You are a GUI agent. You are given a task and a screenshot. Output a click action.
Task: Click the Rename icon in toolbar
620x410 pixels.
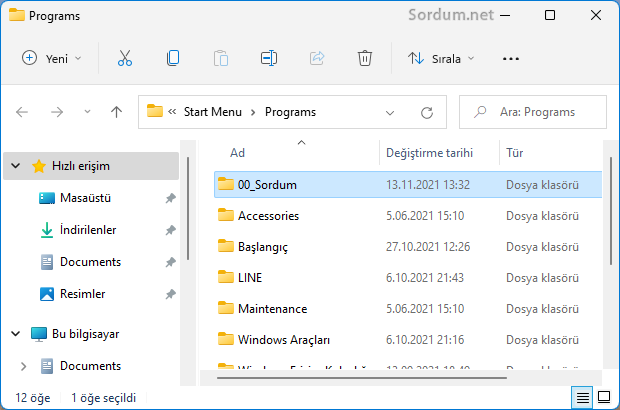[x=269, y=59]
